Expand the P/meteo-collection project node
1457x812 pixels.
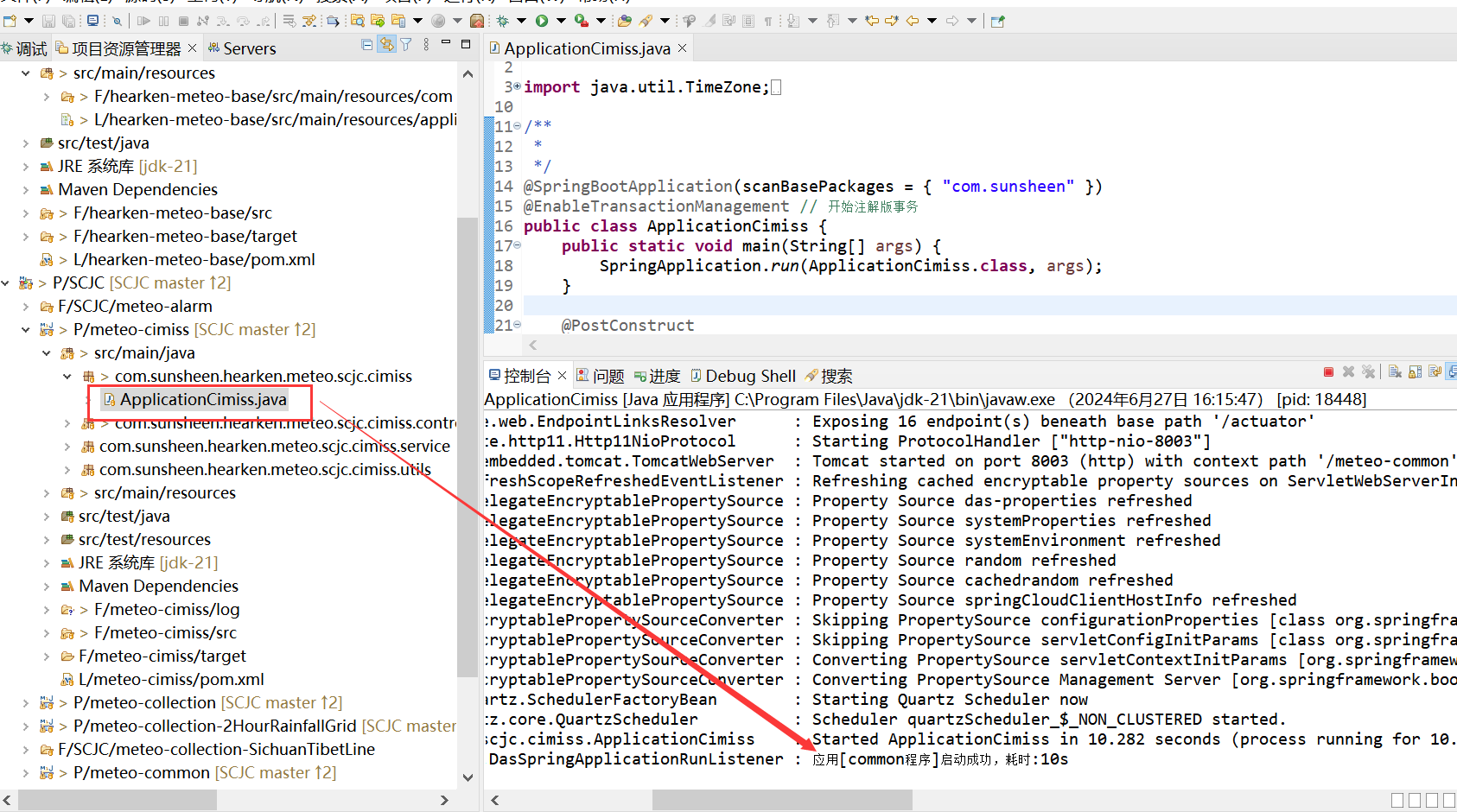[x=26, y=702]
